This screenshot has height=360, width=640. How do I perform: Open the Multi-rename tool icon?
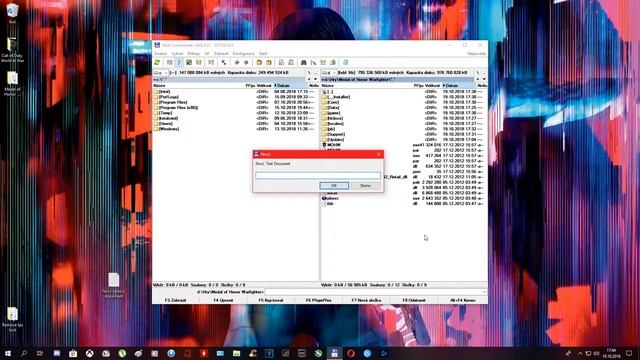coord(313,62)
